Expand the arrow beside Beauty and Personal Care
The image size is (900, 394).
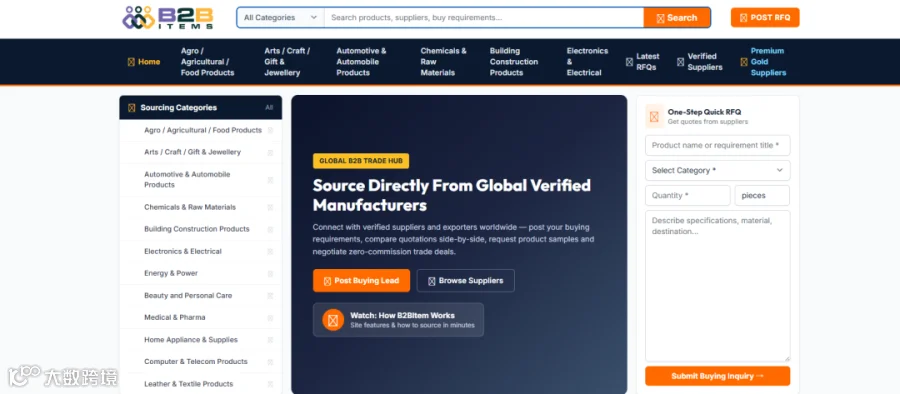point(270,296)
